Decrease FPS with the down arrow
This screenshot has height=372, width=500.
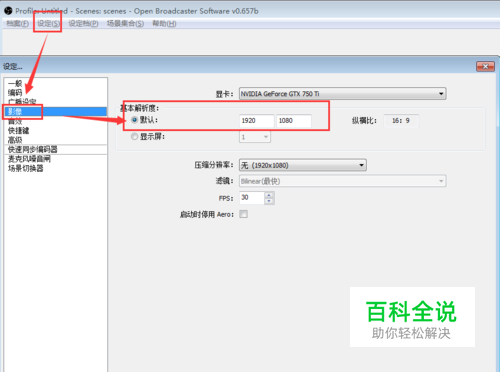[x=269, y=201]
